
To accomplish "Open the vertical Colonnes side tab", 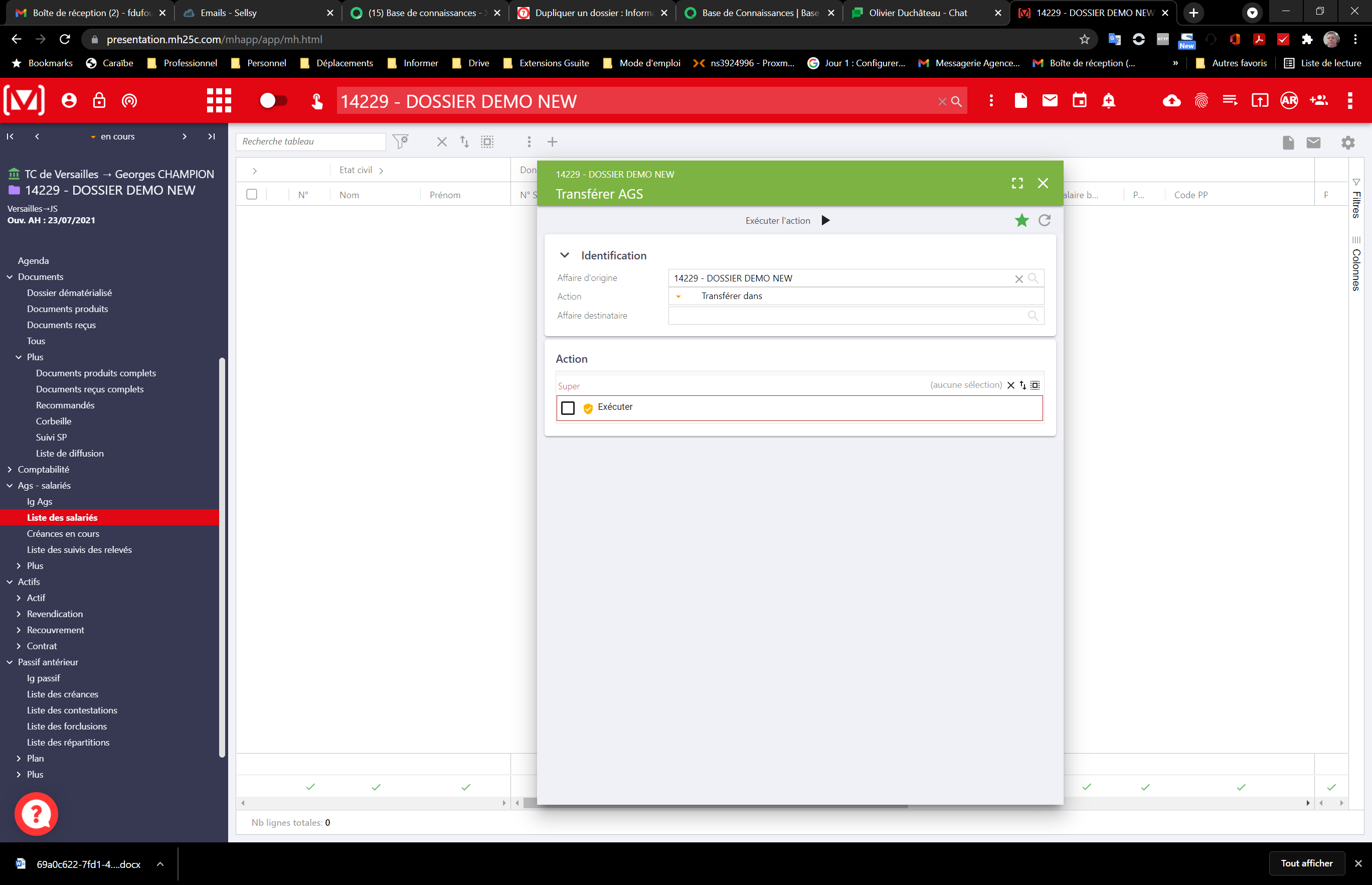I will click(x=1356, y=263).
